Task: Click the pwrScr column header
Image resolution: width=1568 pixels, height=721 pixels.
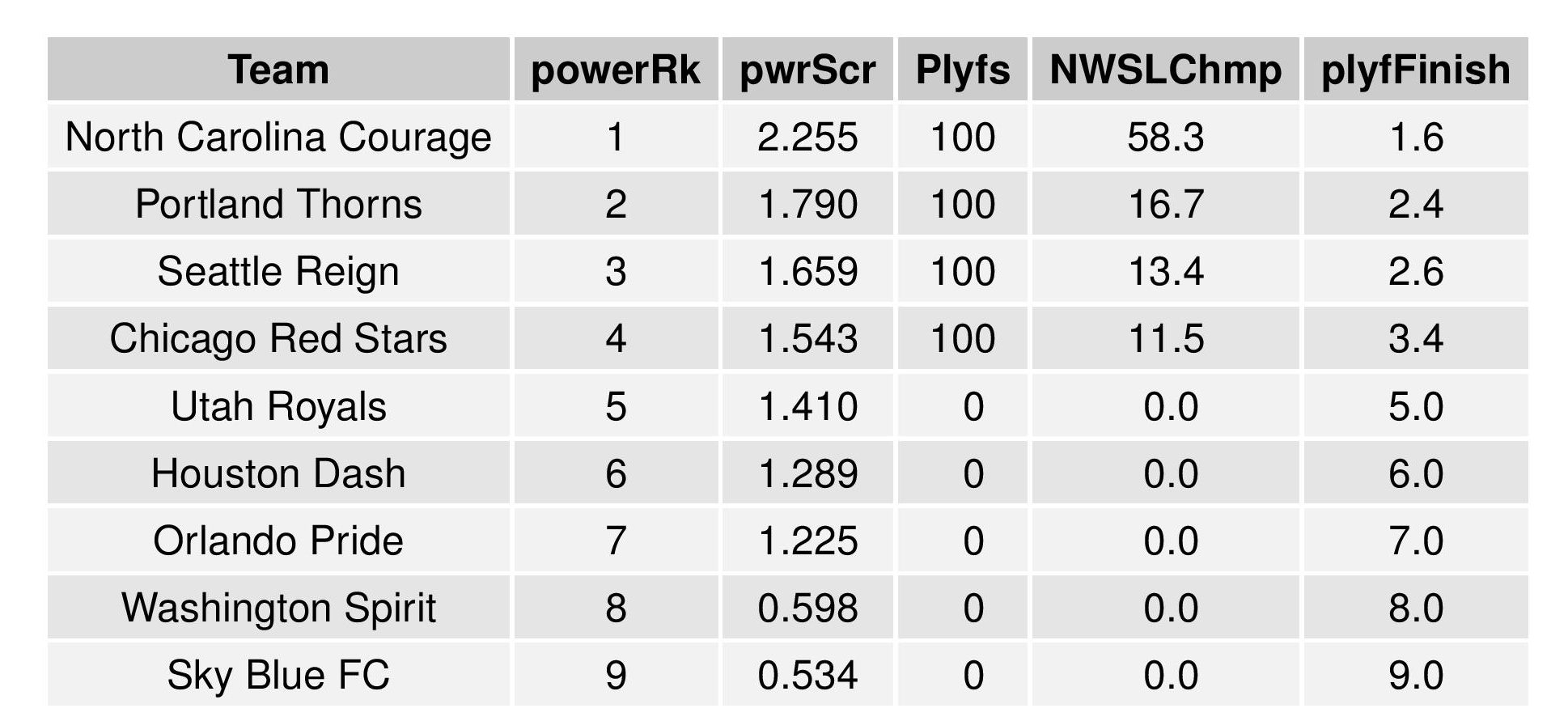Action: pyautogui.click(x=807, y=70)
